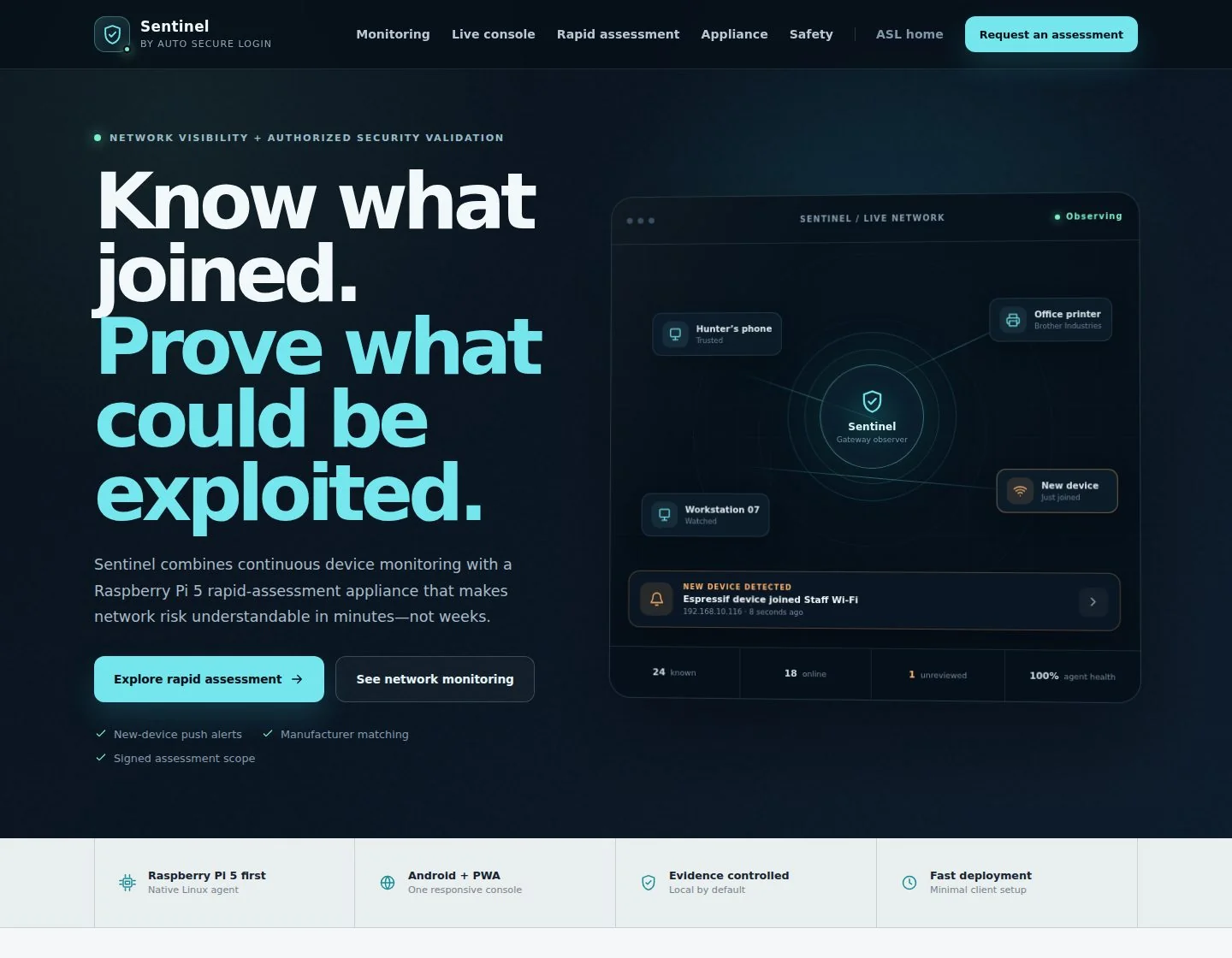Click the '1 unreviewed' stat
This screenshot has height=958, width=1232.
click(938, 675)
